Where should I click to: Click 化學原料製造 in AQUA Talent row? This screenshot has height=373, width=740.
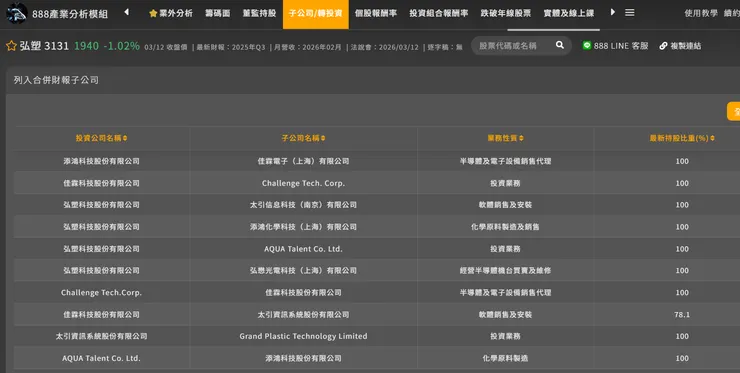pyautogui.click(x=505, y=358)
